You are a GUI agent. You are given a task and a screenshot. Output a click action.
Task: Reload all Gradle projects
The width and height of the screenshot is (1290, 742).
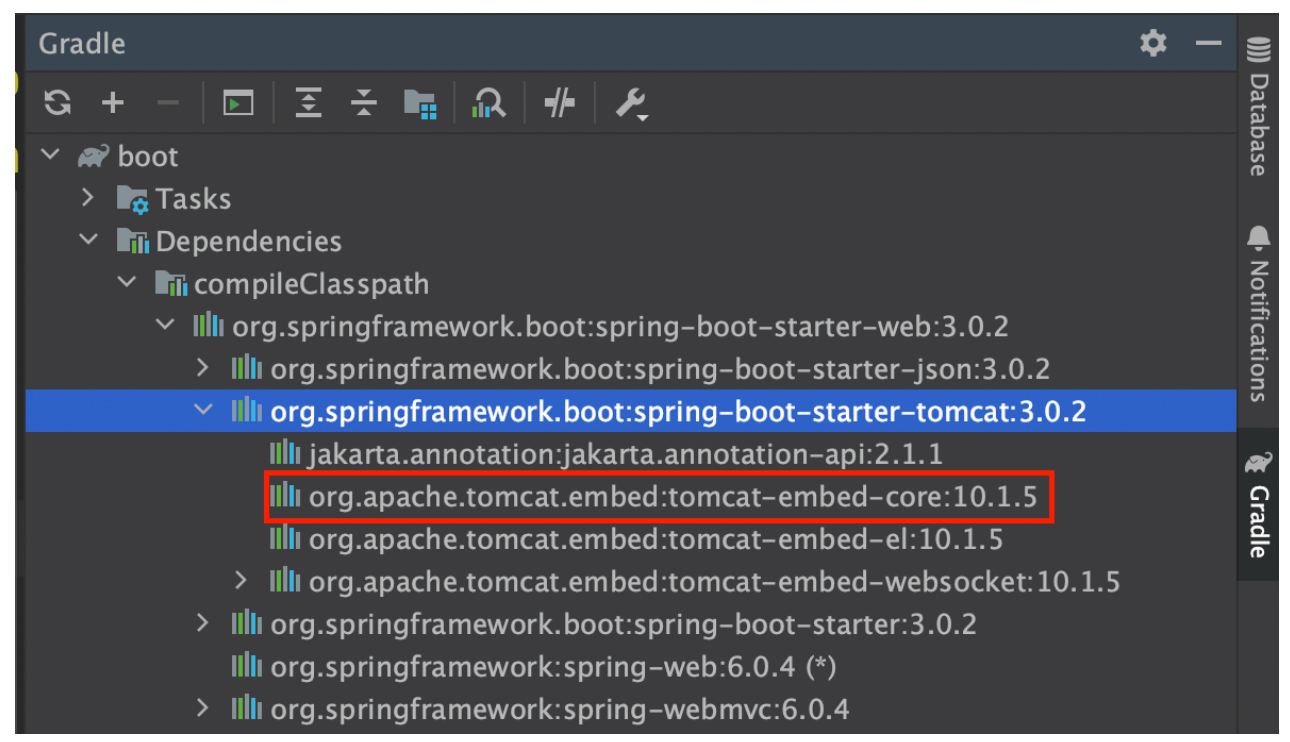58,102
